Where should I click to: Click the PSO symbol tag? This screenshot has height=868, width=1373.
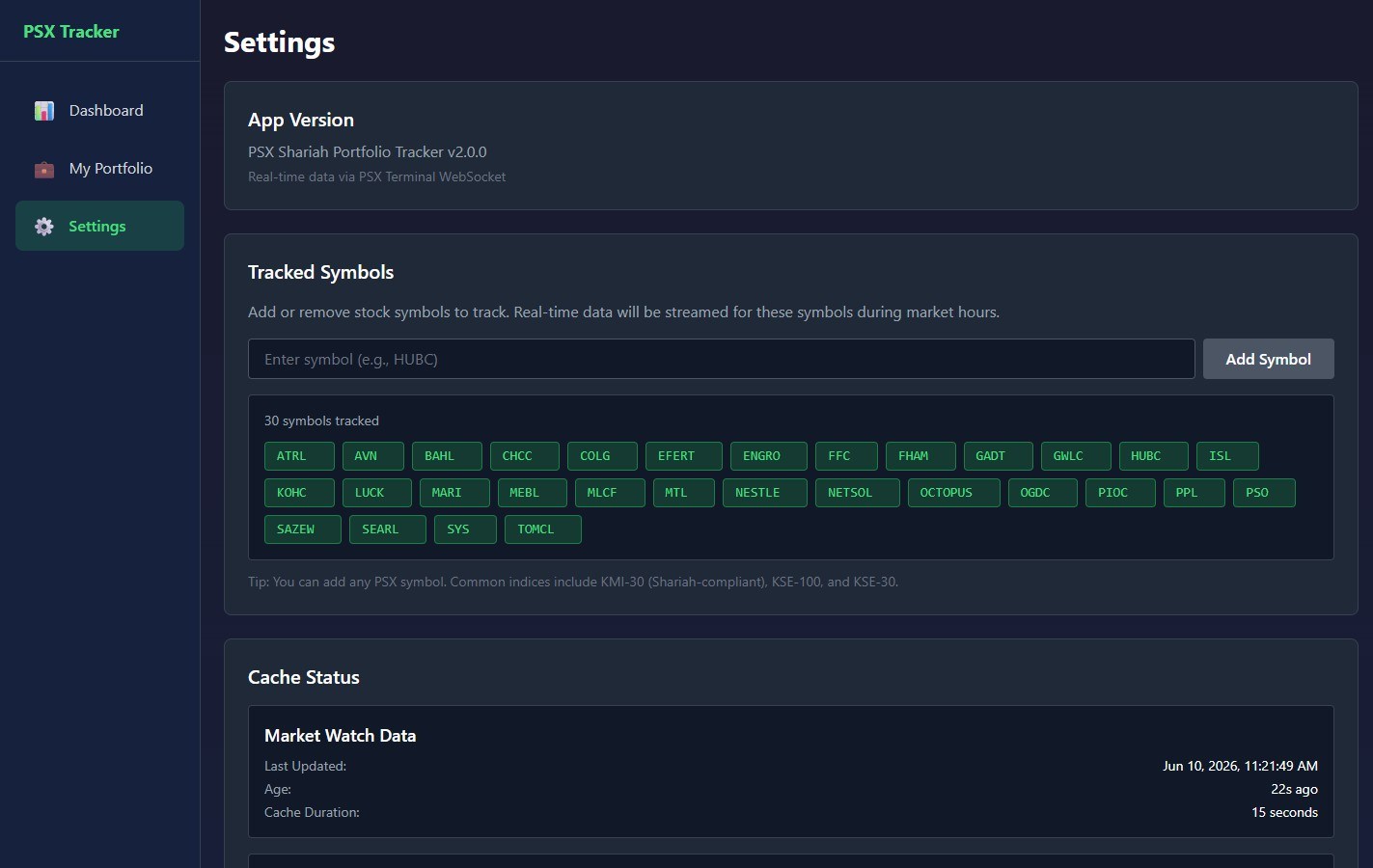click(1264, 493)
